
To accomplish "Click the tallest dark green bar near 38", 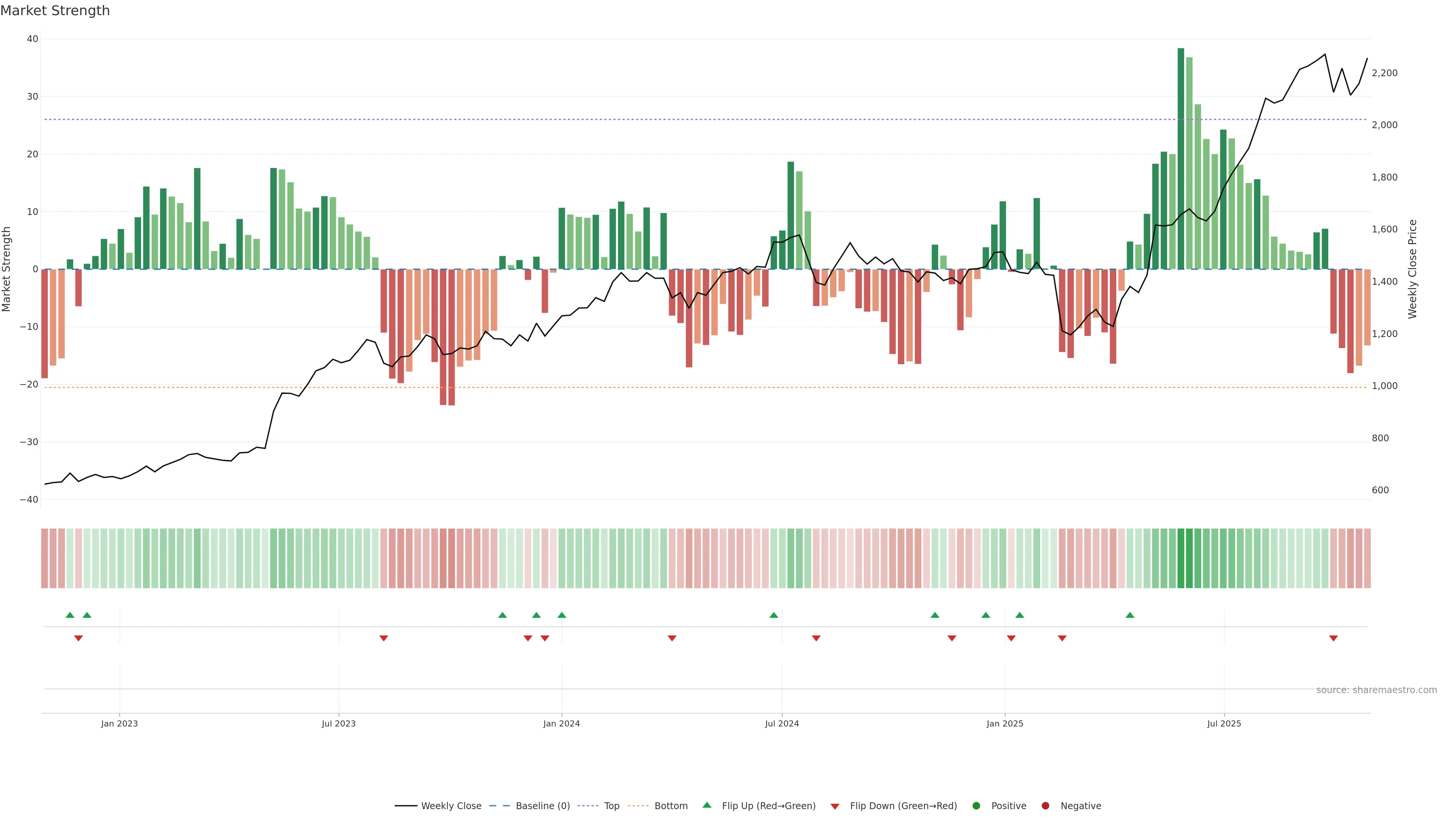I will (x=1181, y=158).
